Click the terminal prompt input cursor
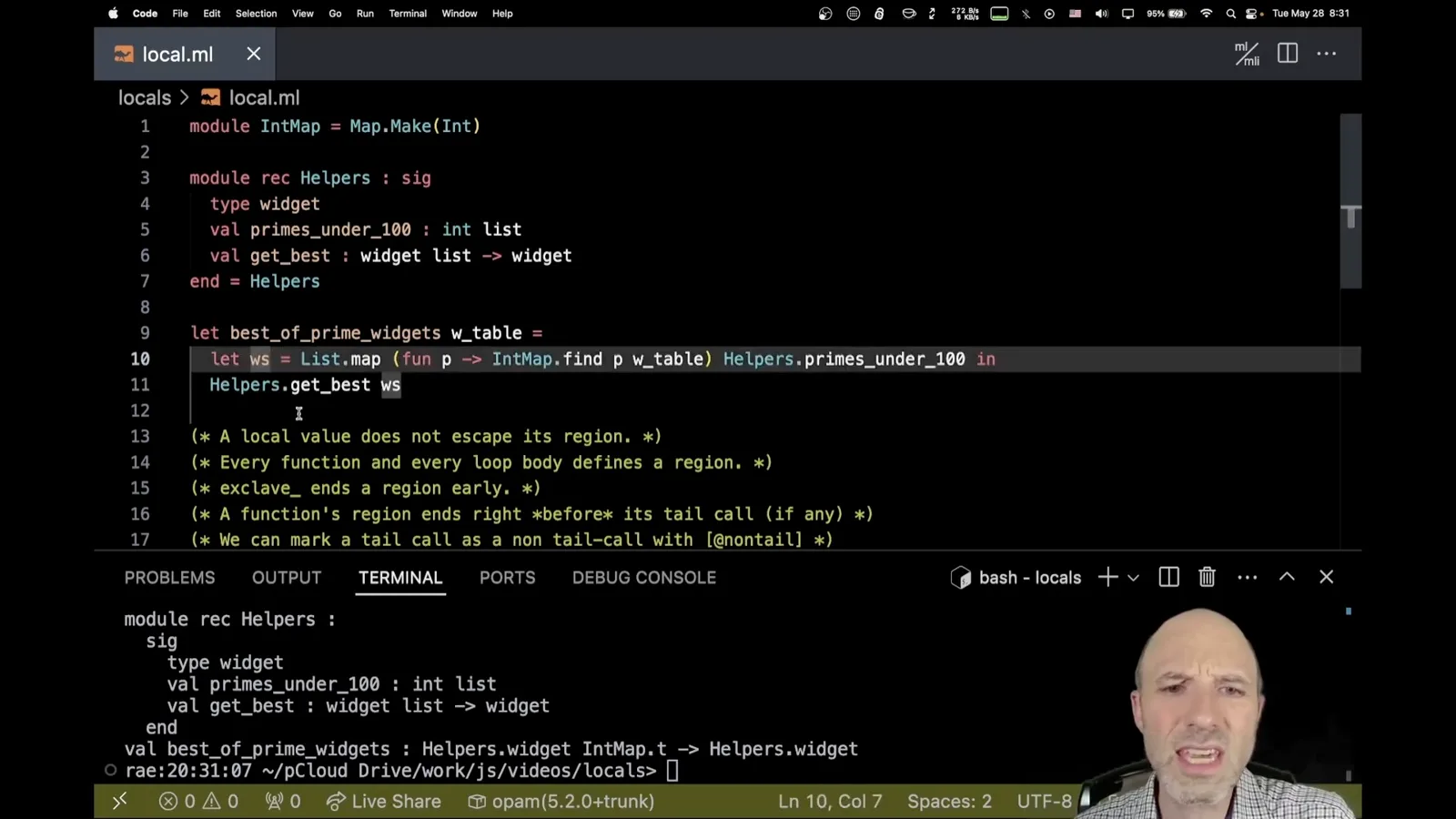This screenshot has height=819, width=1456. [x=672, y=771]
